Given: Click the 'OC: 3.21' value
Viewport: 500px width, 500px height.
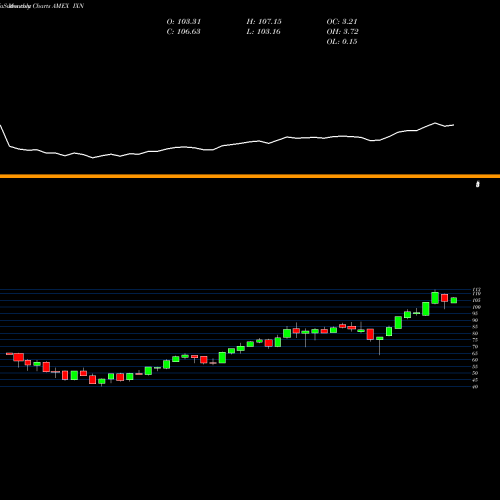Looking at the screenshot, I should 342,22.
